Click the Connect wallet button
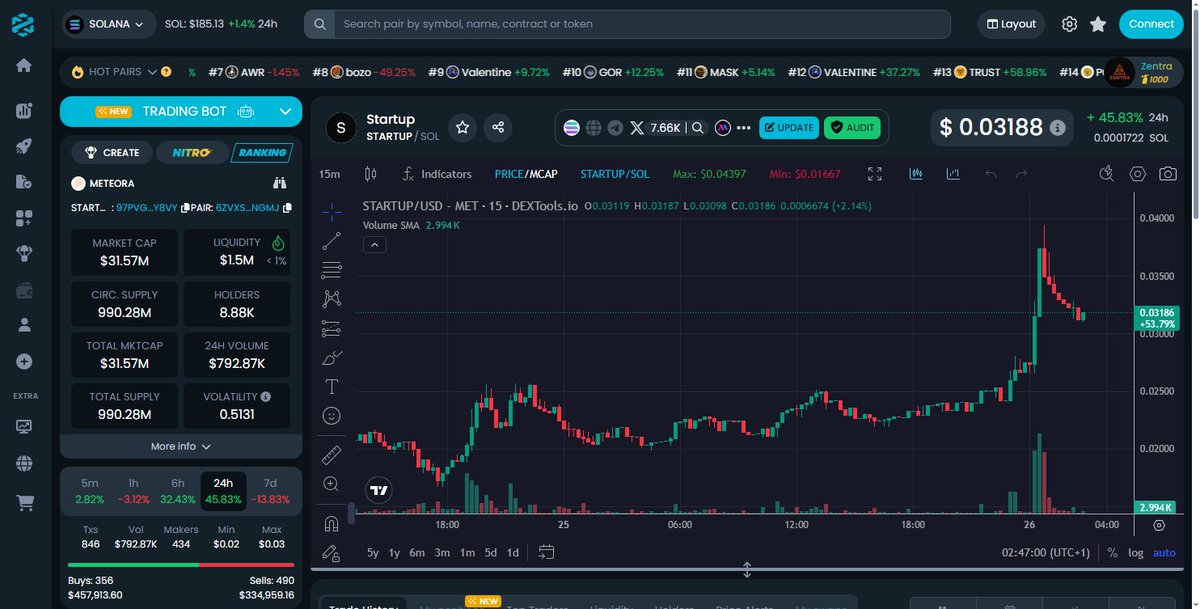The image size is (1200, 609). tap(1151, 24)
